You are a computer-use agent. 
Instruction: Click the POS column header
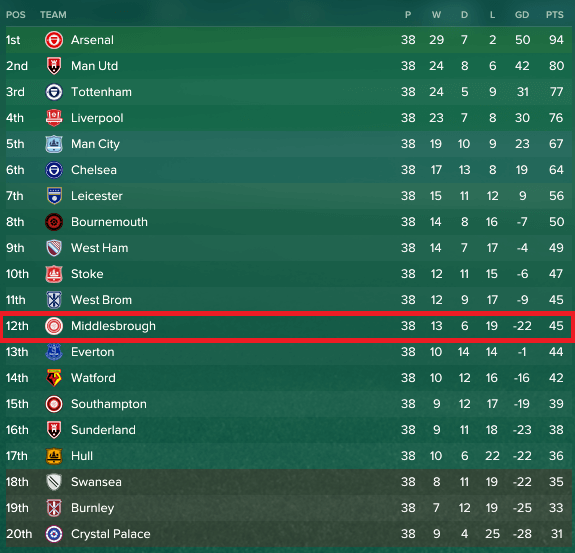pyautogui.click(x=16, y=15)
